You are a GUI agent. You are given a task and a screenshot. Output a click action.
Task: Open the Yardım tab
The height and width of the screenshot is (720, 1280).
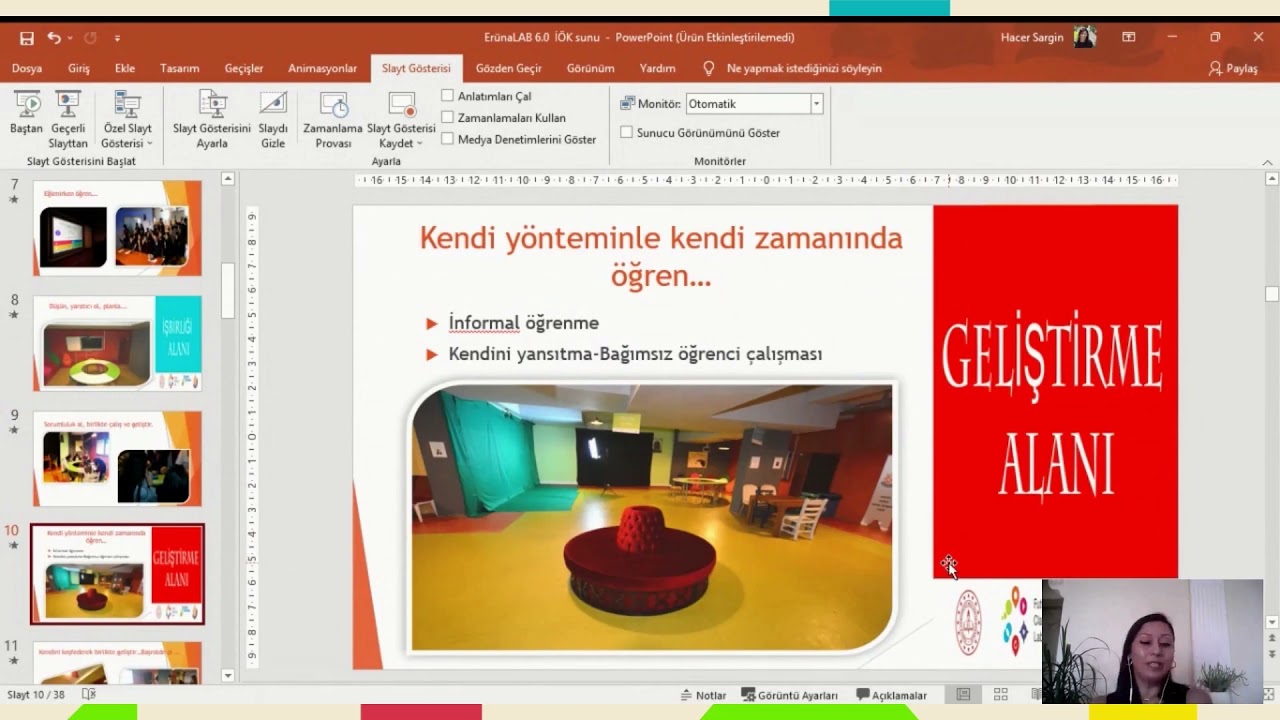pyautogui.click(x=657, y=68)
